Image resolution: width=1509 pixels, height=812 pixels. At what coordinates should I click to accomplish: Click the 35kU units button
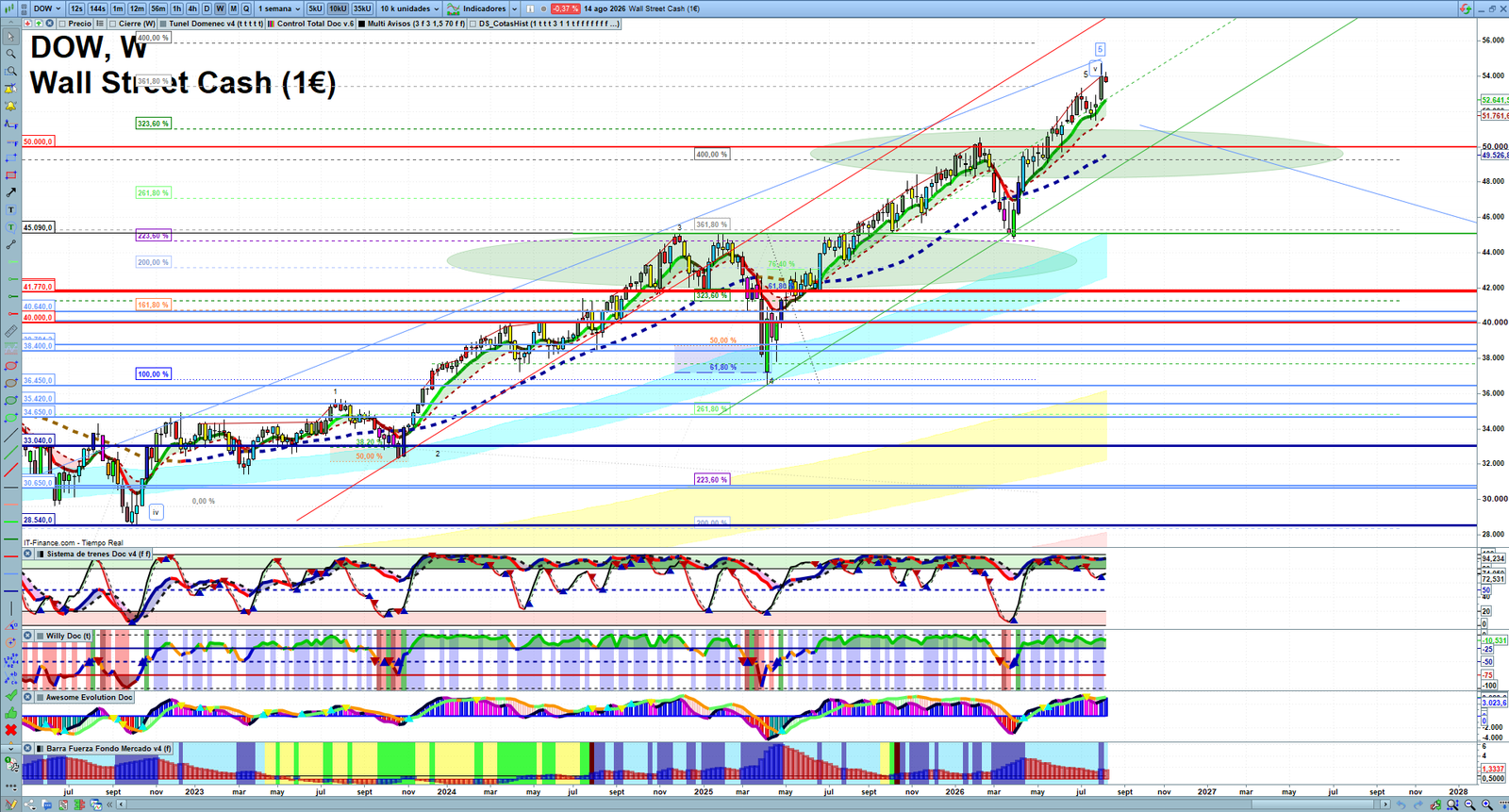click(362, 8)
